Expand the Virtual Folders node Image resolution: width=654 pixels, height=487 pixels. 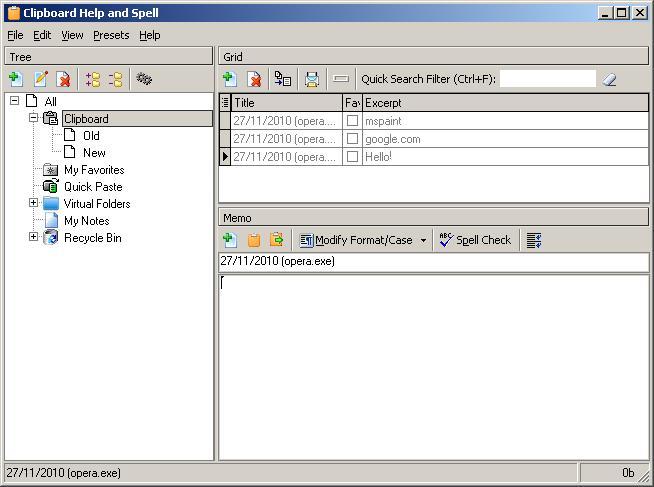coord(33,203)
